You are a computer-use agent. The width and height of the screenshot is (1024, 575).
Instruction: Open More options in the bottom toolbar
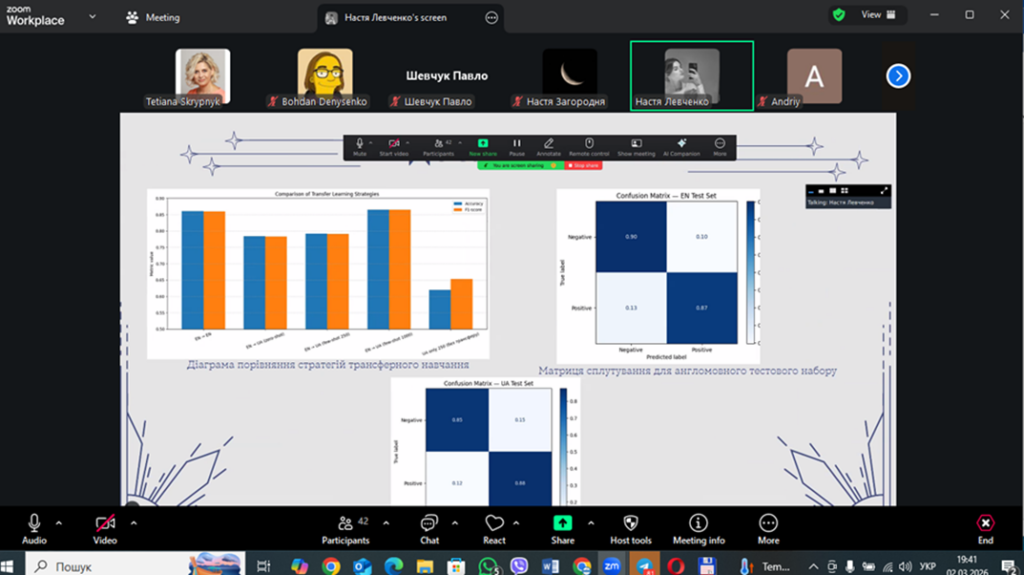pos(768,528)
